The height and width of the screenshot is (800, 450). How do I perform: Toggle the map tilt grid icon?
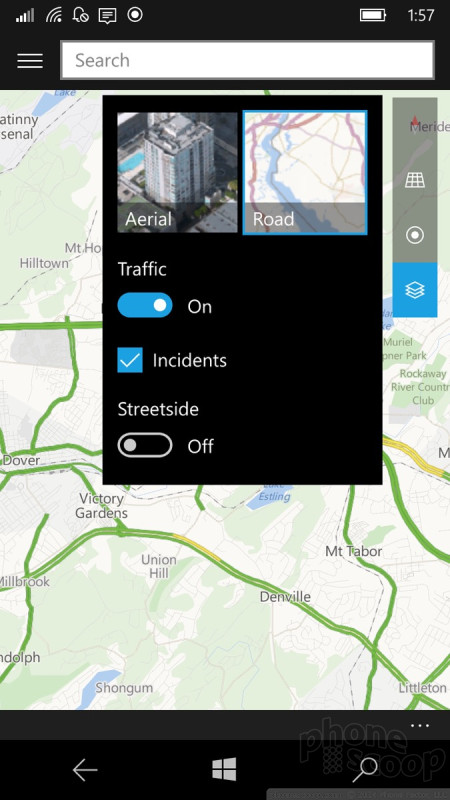(x=415, y=180)
